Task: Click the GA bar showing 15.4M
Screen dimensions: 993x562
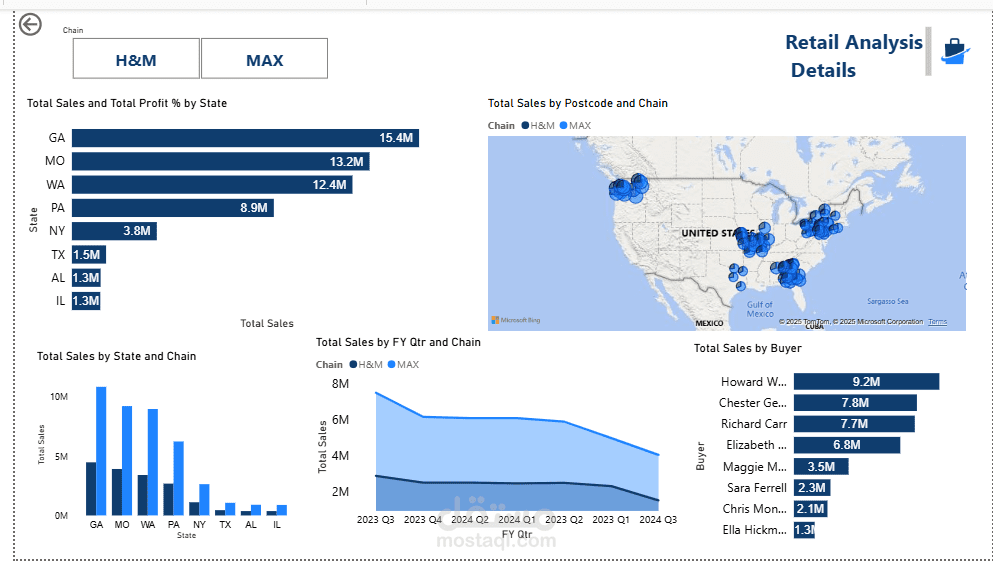Action: coord(245,138)
